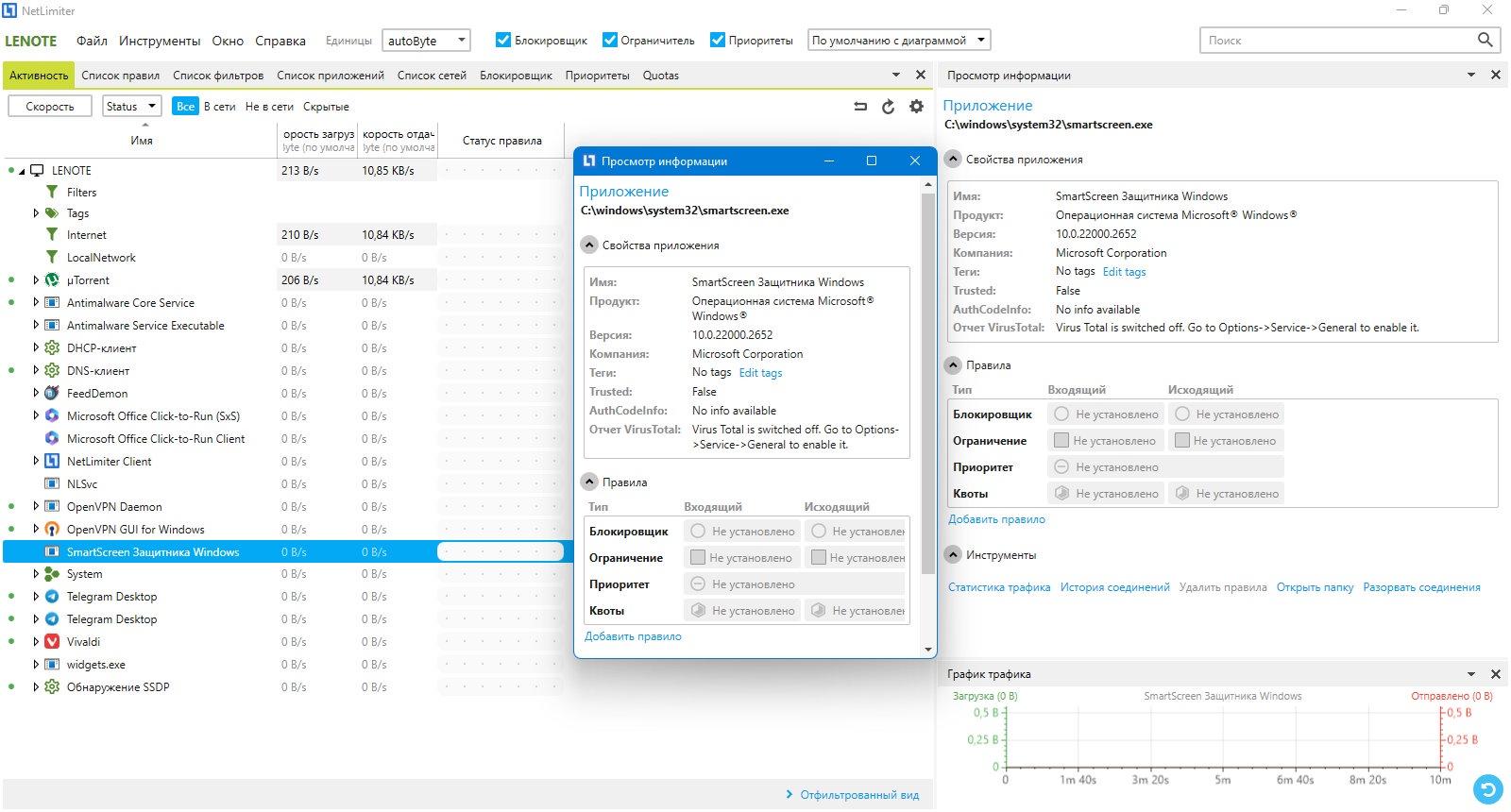Collapse the Свойства приложения section in right panel
The height and width of the screenshot is (812, 1511).
(x=953, y=160)
